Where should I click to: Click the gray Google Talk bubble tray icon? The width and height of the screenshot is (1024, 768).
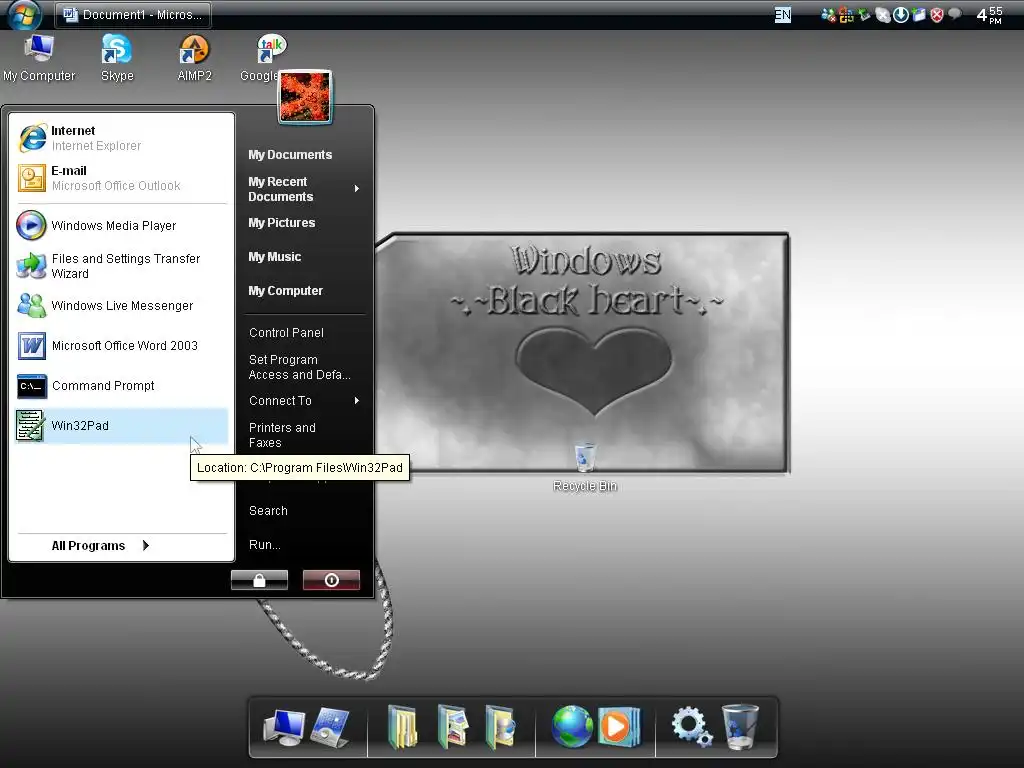(955, 14)
